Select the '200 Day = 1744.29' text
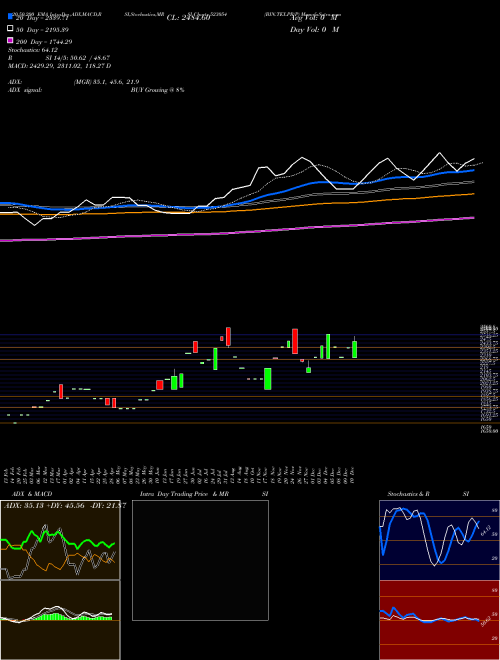 (44, 42)
